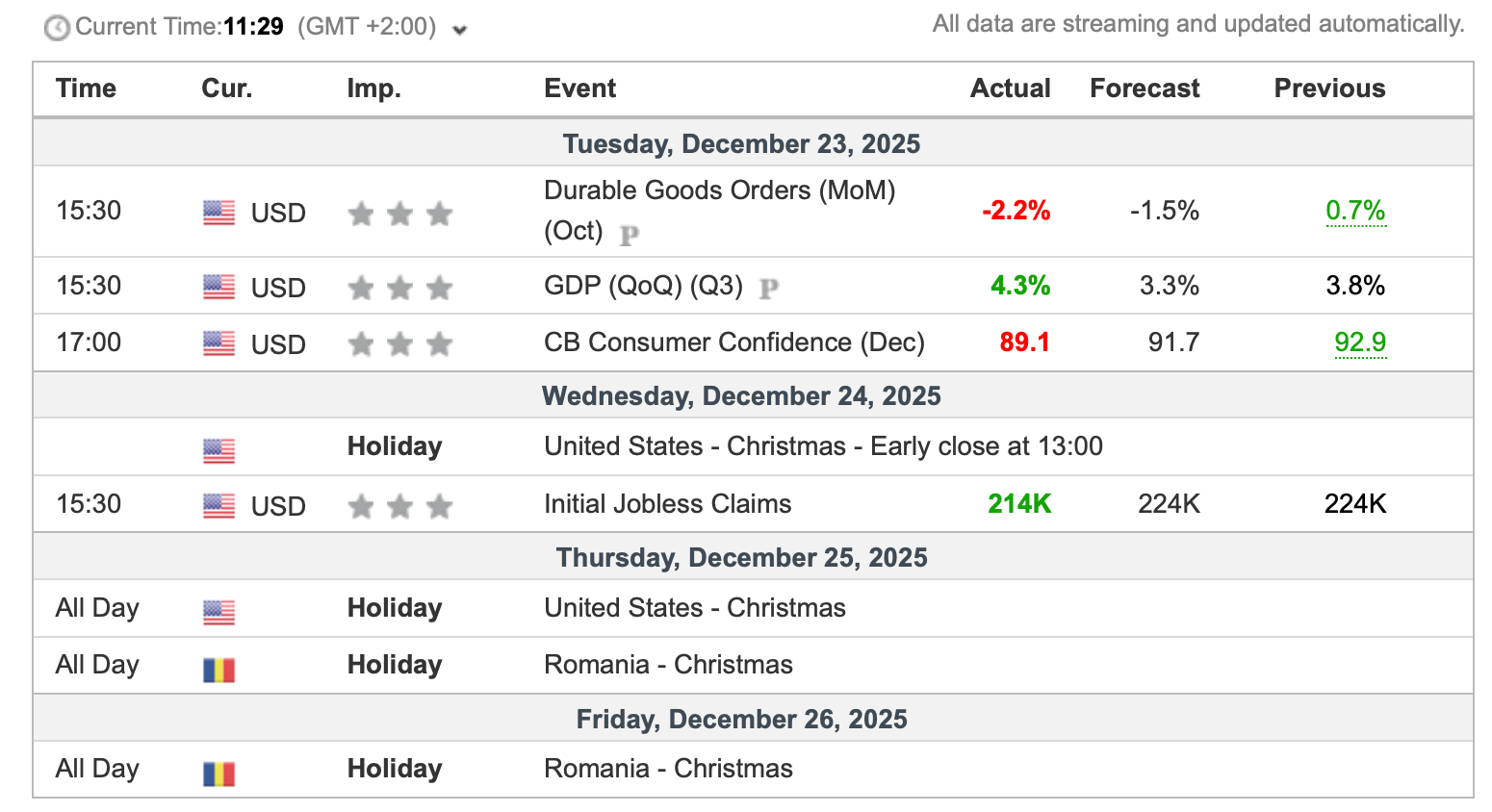Viewport: 1492px width, 812px height.
Task: Click the preliminary P icon next to GDP (QoQ)
Action: point(769,288)
